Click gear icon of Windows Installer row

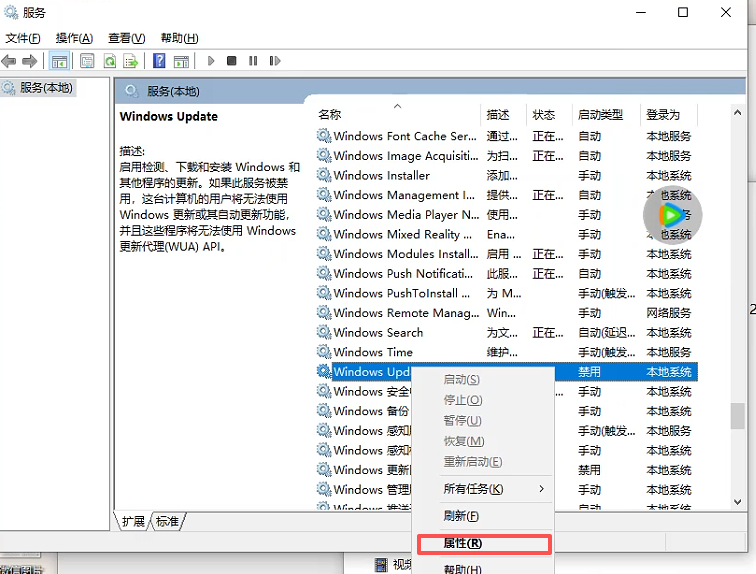tap(324, 174)
